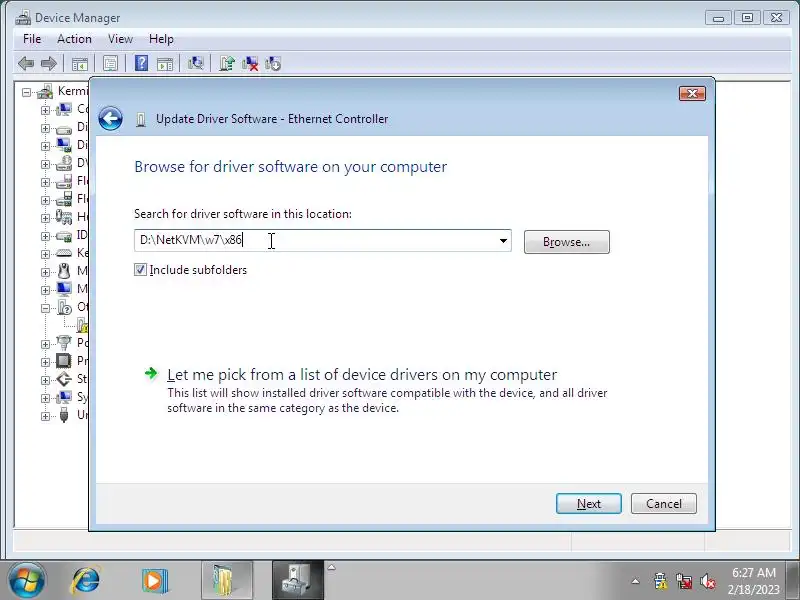Open the File menu

(32, 39)
